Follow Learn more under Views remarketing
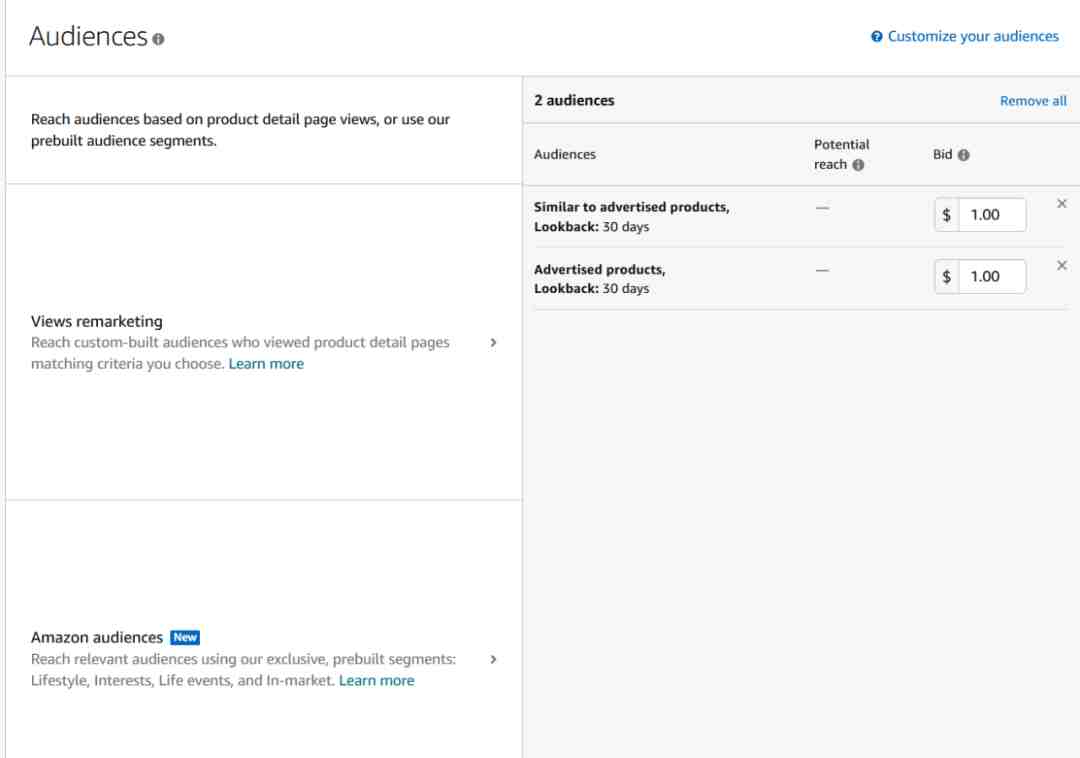This screenshot has height=758, width=1080. pos(266,364)
